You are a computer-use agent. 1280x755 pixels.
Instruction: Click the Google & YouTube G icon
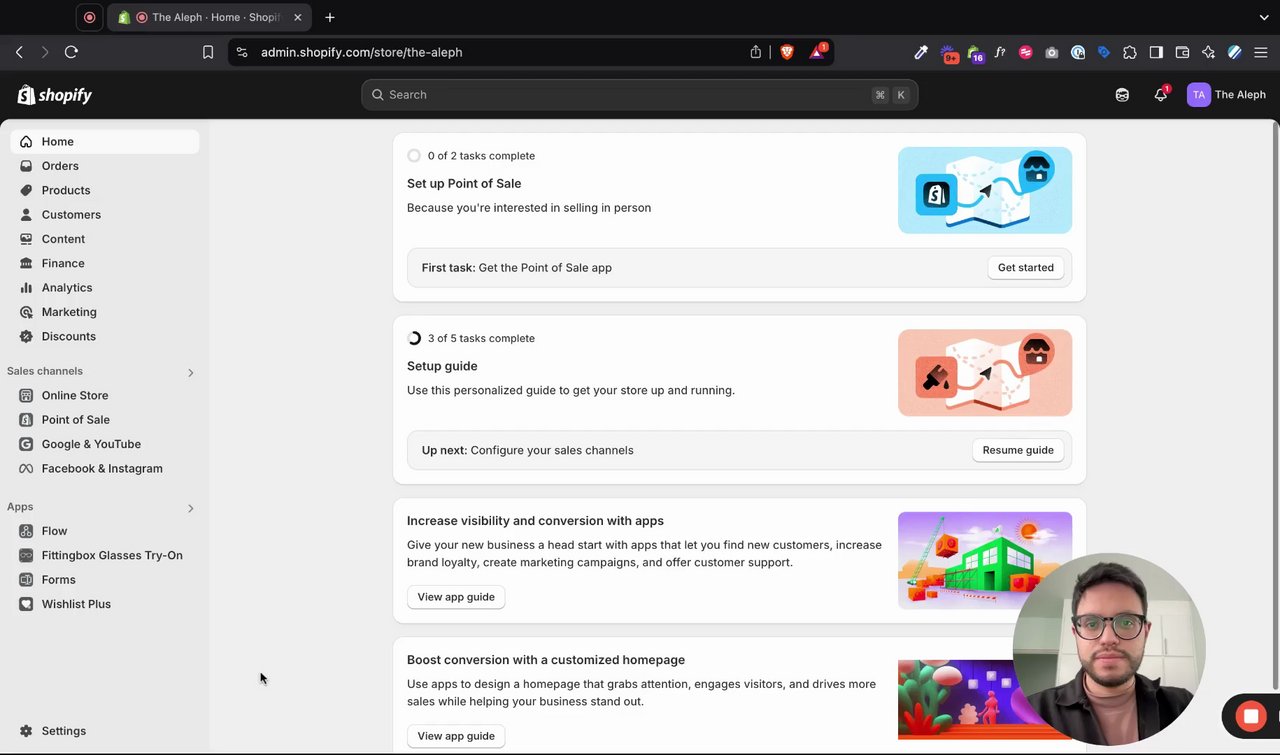[26, 444]
